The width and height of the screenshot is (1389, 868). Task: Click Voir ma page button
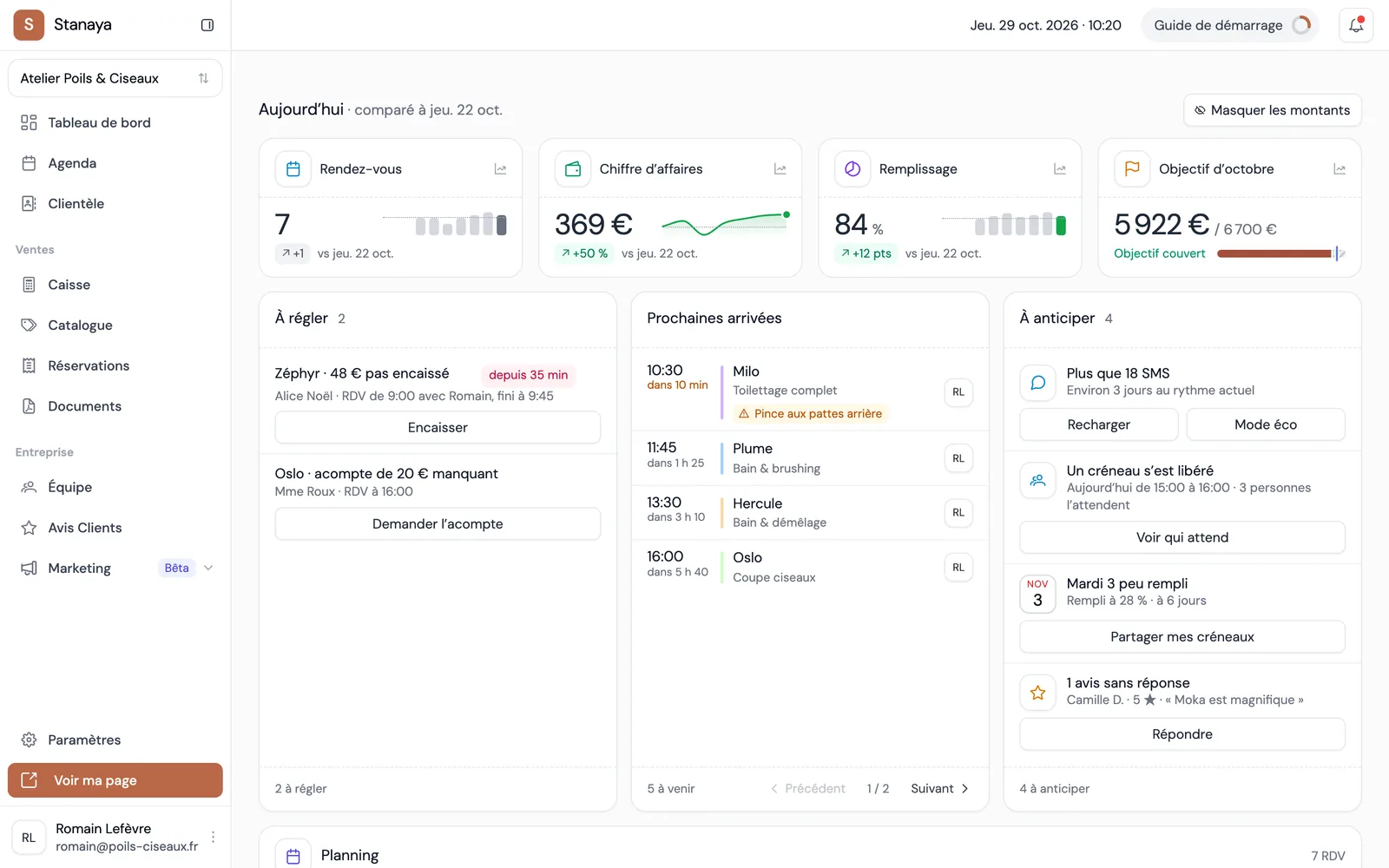point(115,780)
